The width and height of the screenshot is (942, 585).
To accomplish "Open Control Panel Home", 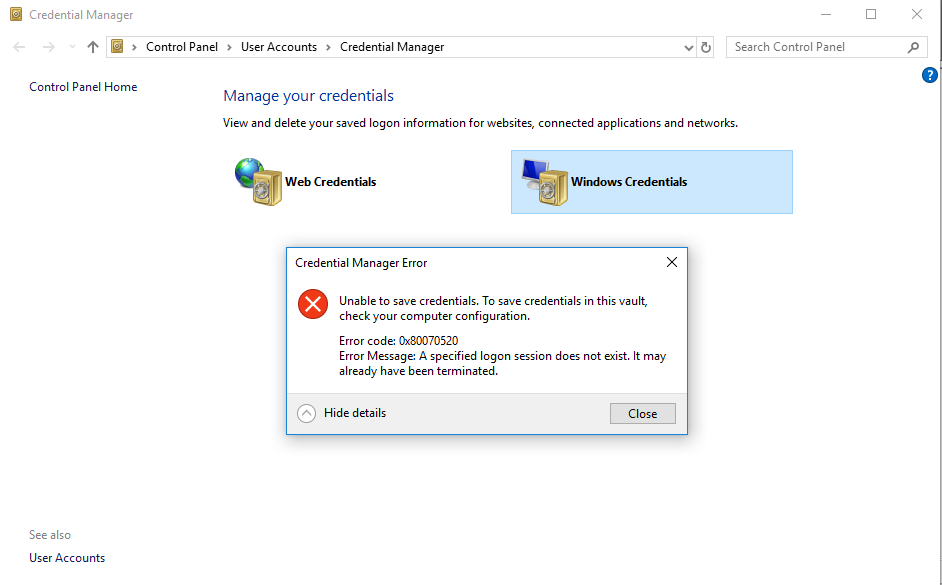I will point(83,86).
